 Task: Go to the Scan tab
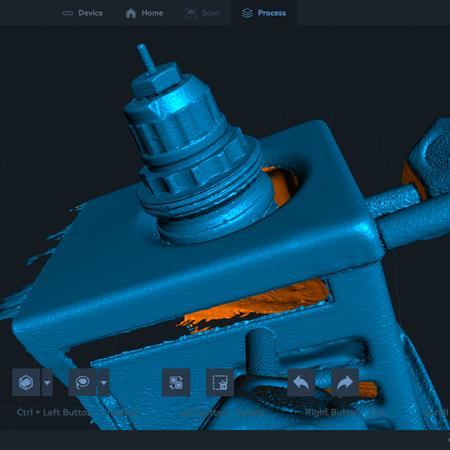tap(202, 13)
